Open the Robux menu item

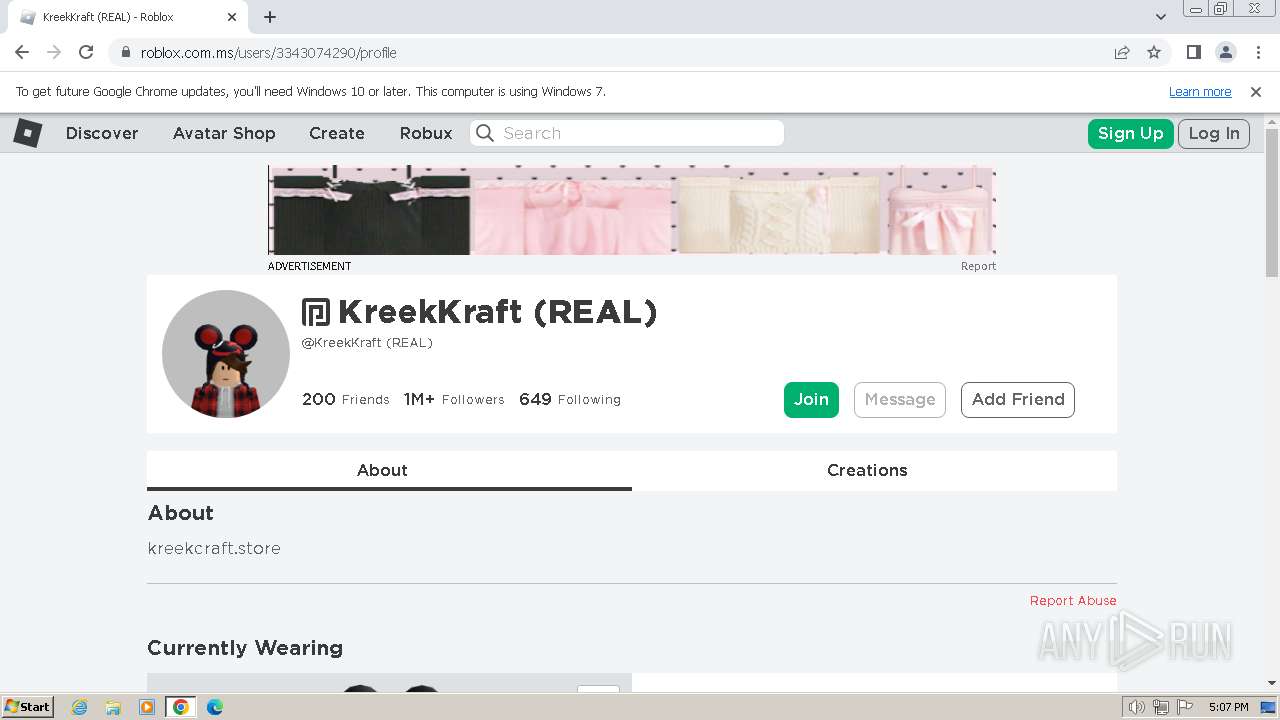(426, 133)
